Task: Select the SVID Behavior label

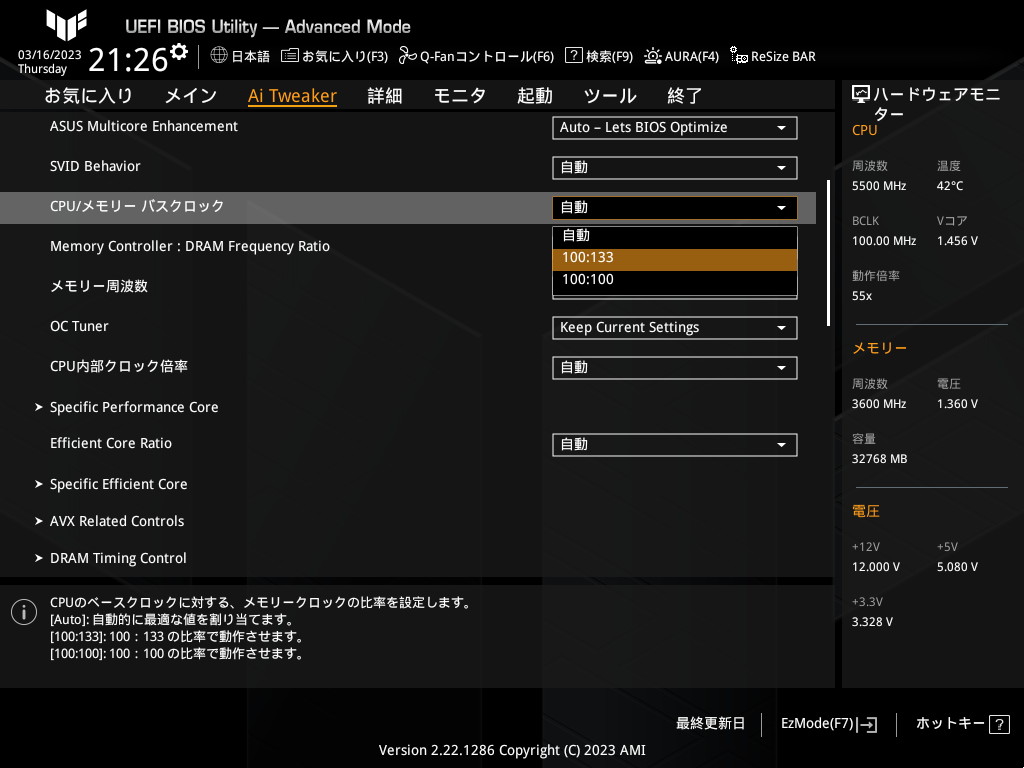Action: tap(95, 167)
